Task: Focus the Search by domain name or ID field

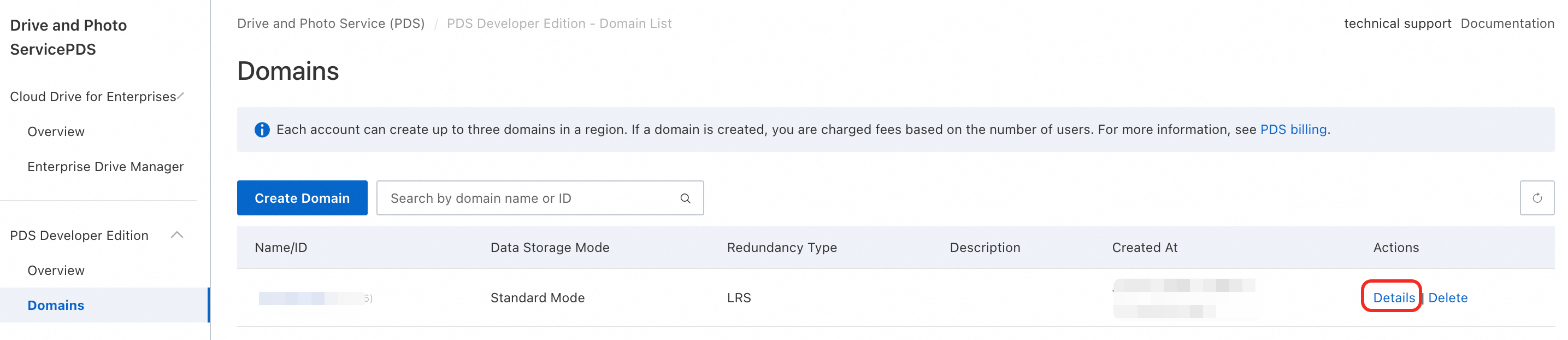Action: pyautogui.click(x=529, y=198)
